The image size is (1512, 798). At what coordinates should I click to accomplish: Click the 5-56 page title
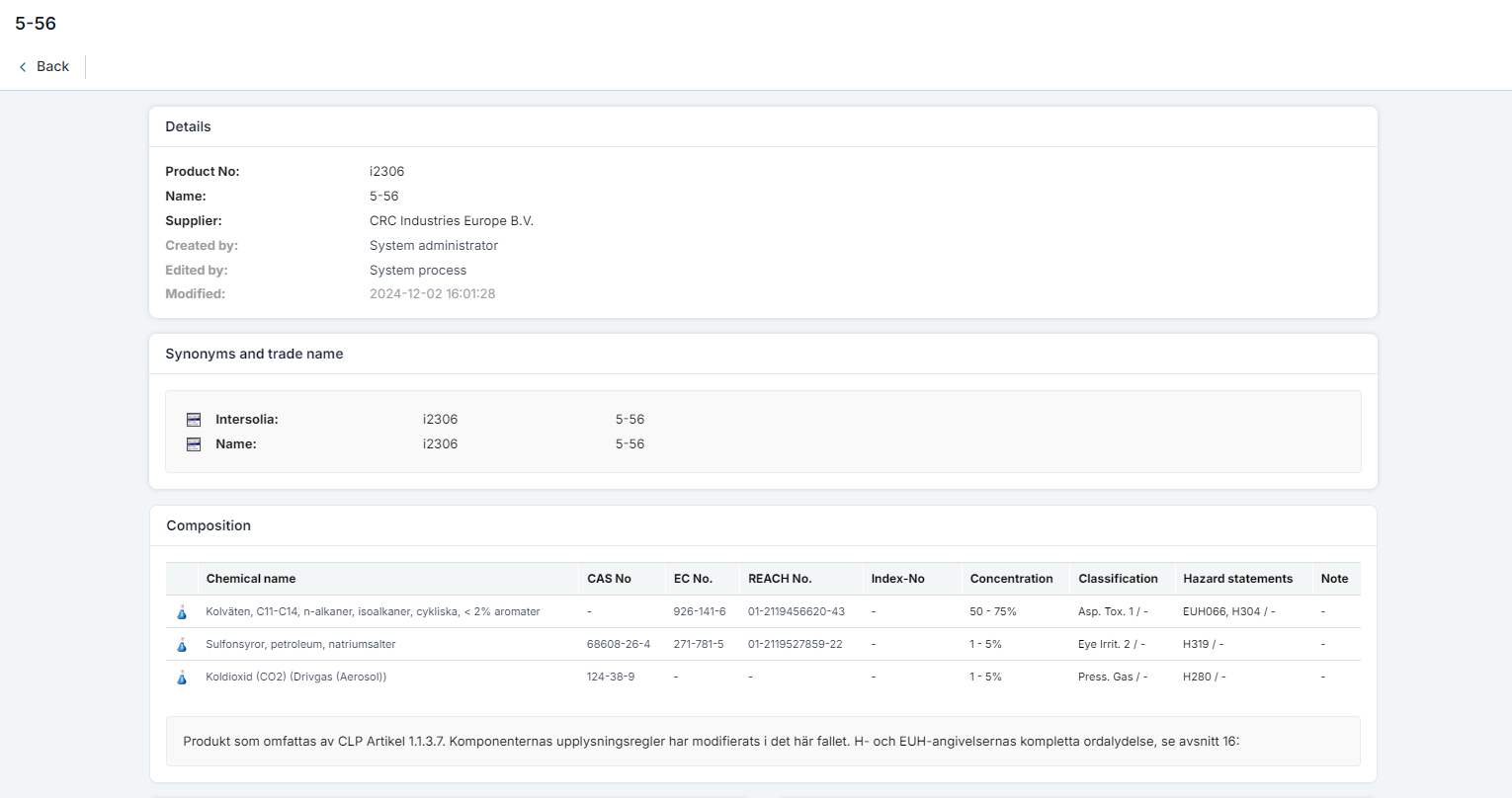click(36, 23)
